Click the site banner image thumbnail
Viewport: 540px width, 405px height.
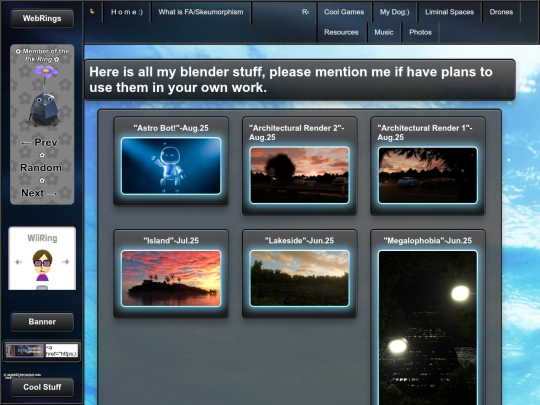pos(24,351)
